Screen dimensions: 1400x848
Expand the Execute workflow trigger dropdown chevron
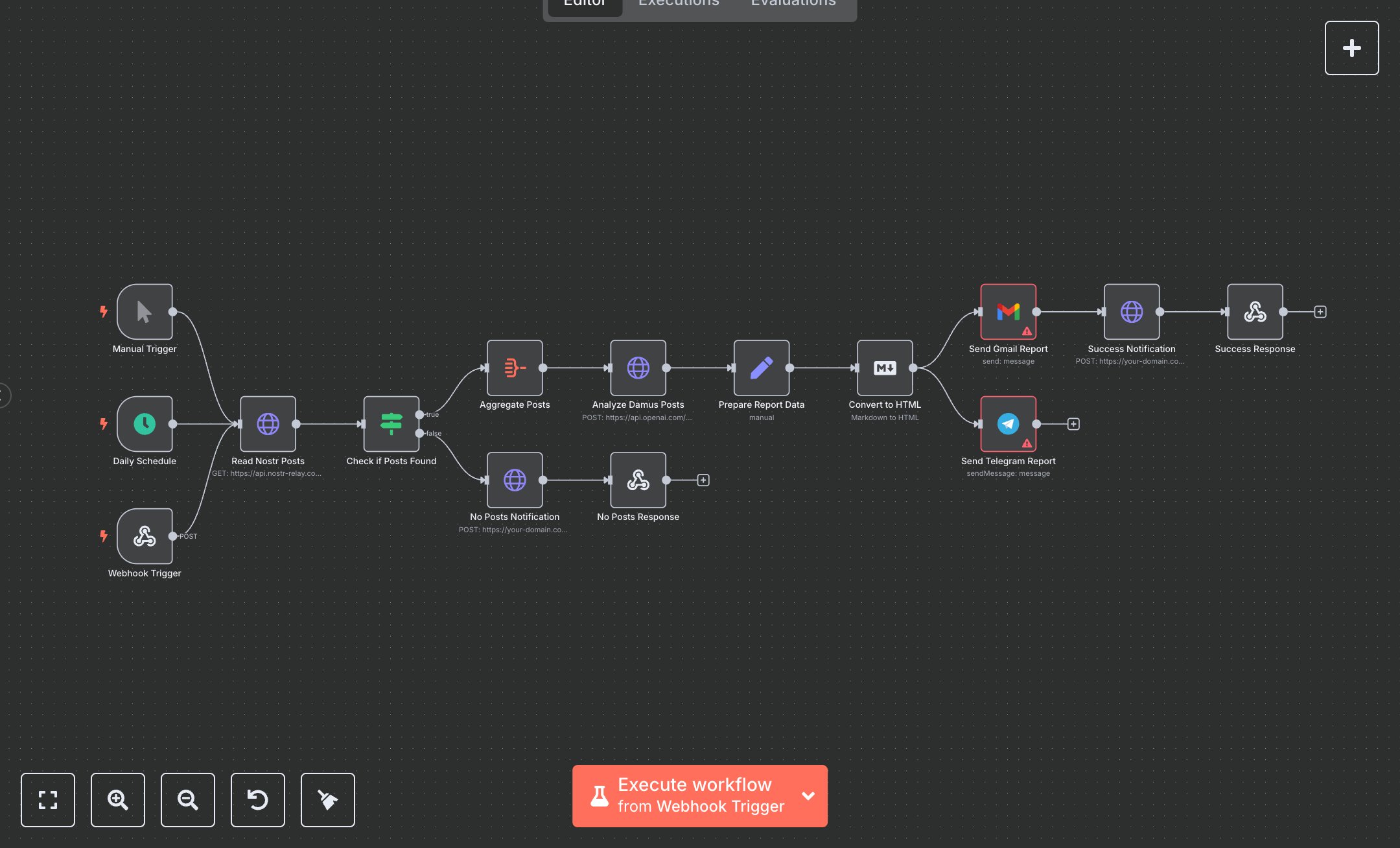tap(808, 795)
